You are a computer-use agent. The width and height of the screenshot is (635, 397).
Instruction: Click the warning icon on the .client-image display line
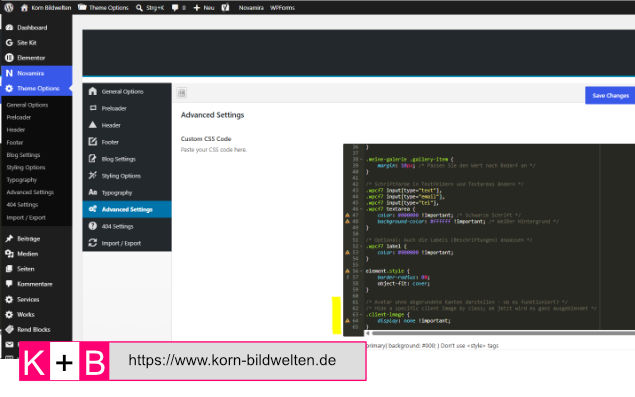(347, 321)
